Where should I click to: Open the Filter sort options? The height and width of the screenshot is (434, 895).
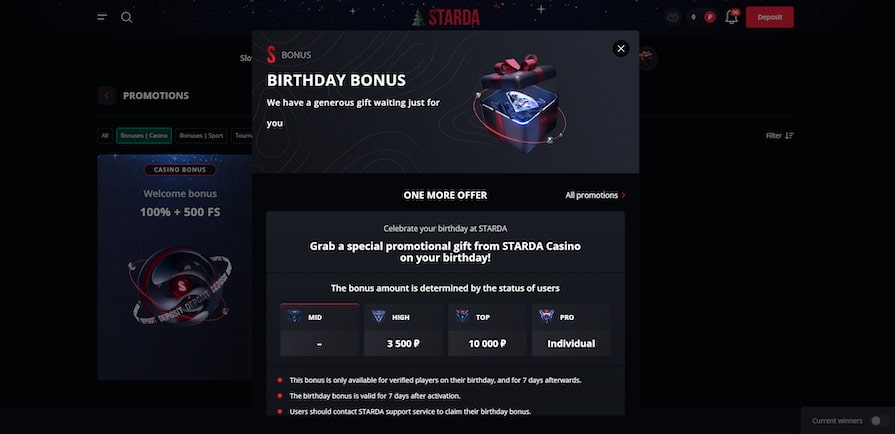coord(779,136)
